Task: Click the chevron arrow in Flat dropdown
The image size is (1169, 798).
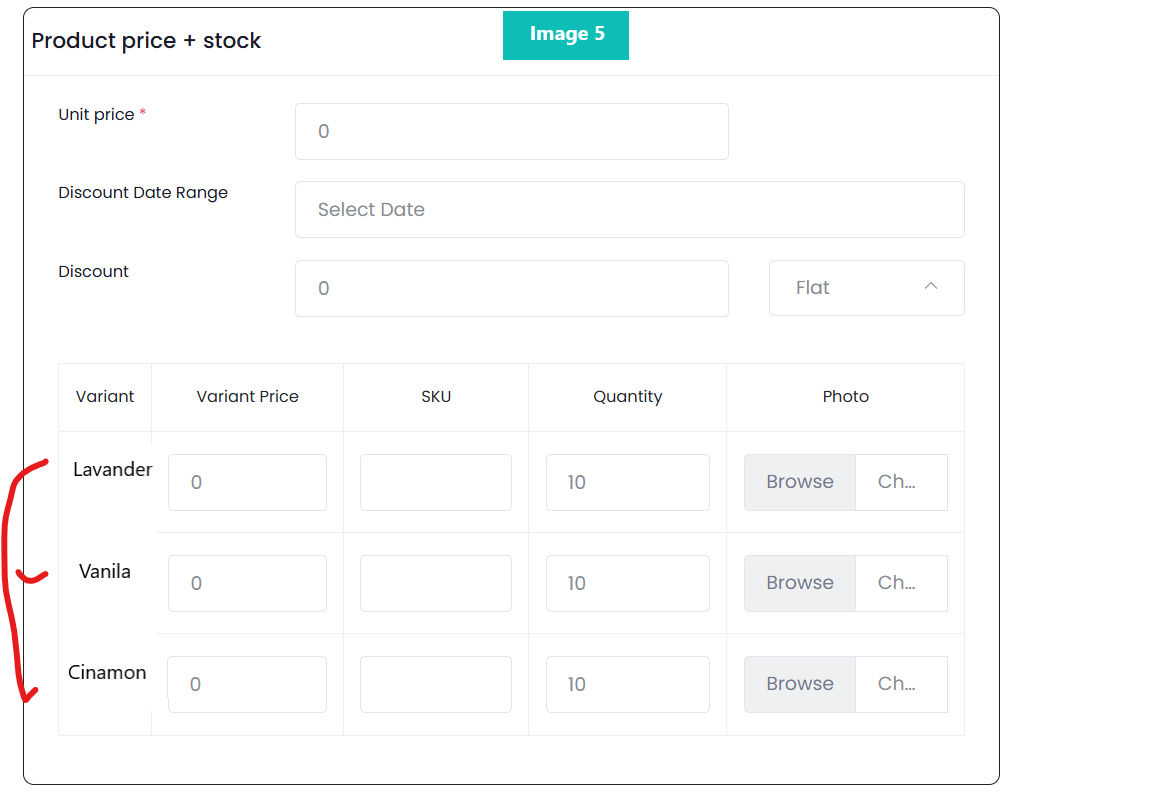Action: pyautogui.click(x=930, y=286)
